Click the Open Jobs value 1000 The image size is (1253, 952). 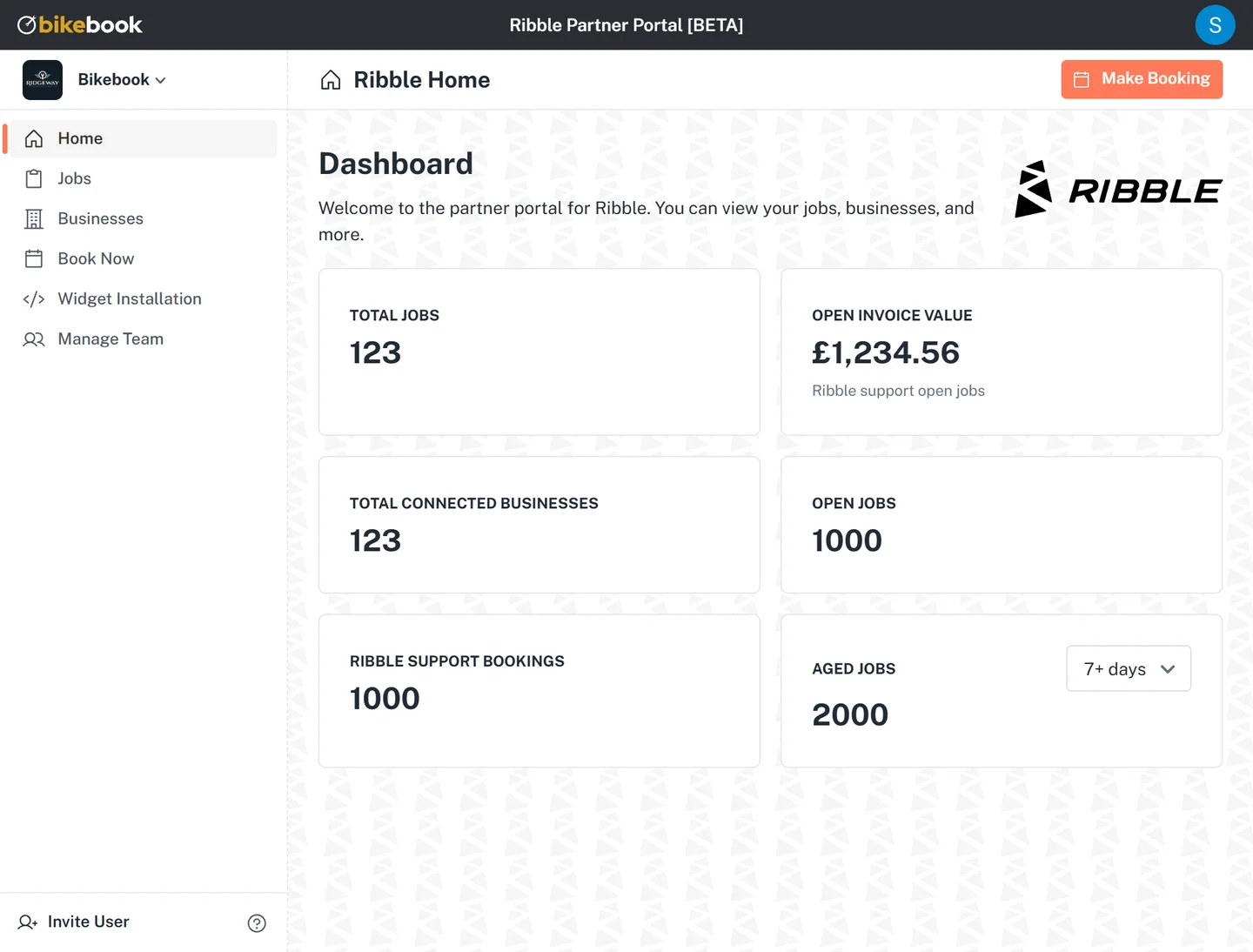click(x=847, y=540)
